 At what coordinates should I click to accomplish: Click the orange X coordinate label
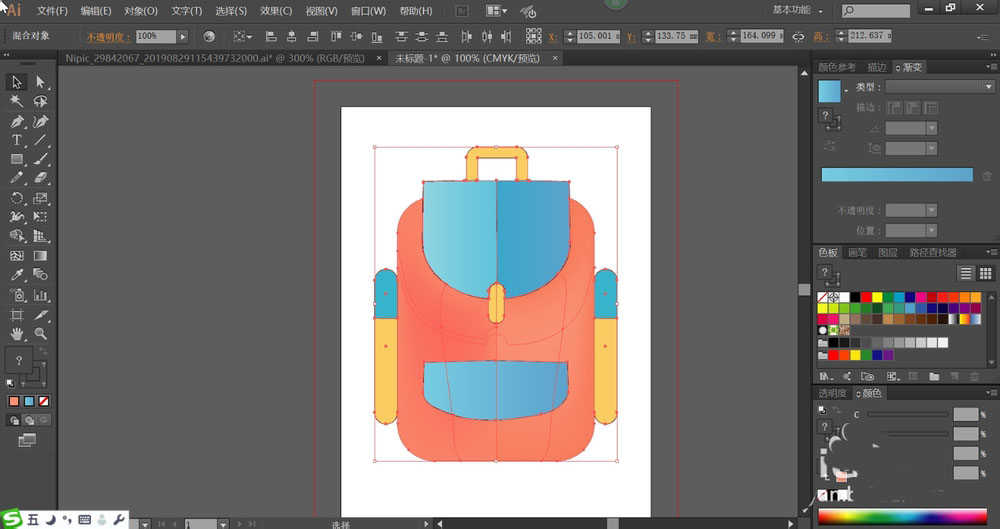click(x=552, y=37)
